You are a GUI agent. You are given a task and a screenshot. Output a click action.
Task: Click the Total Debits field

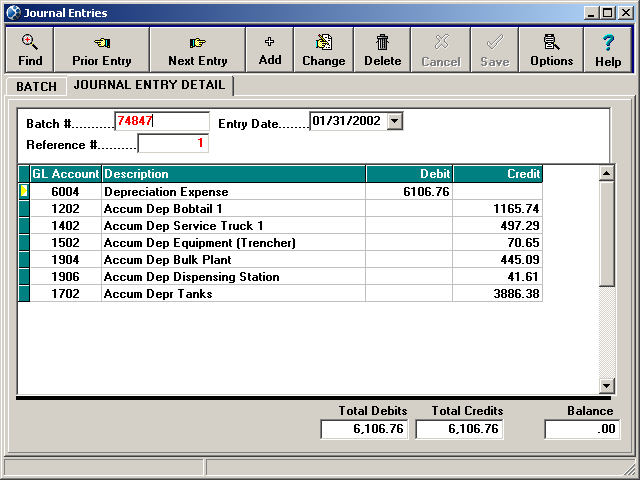pyautogui.click(x=364, y=429)
